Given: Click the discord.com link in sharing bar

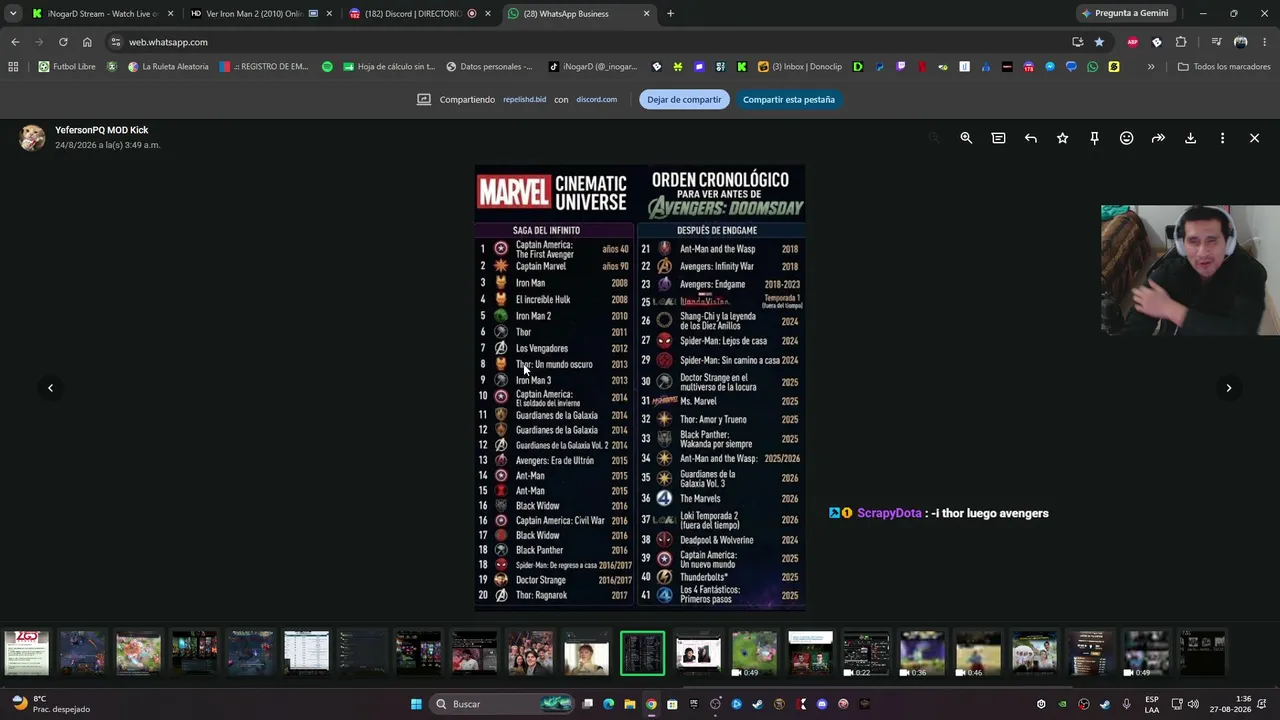Looking at the screenshot, I should coord(597,100).
